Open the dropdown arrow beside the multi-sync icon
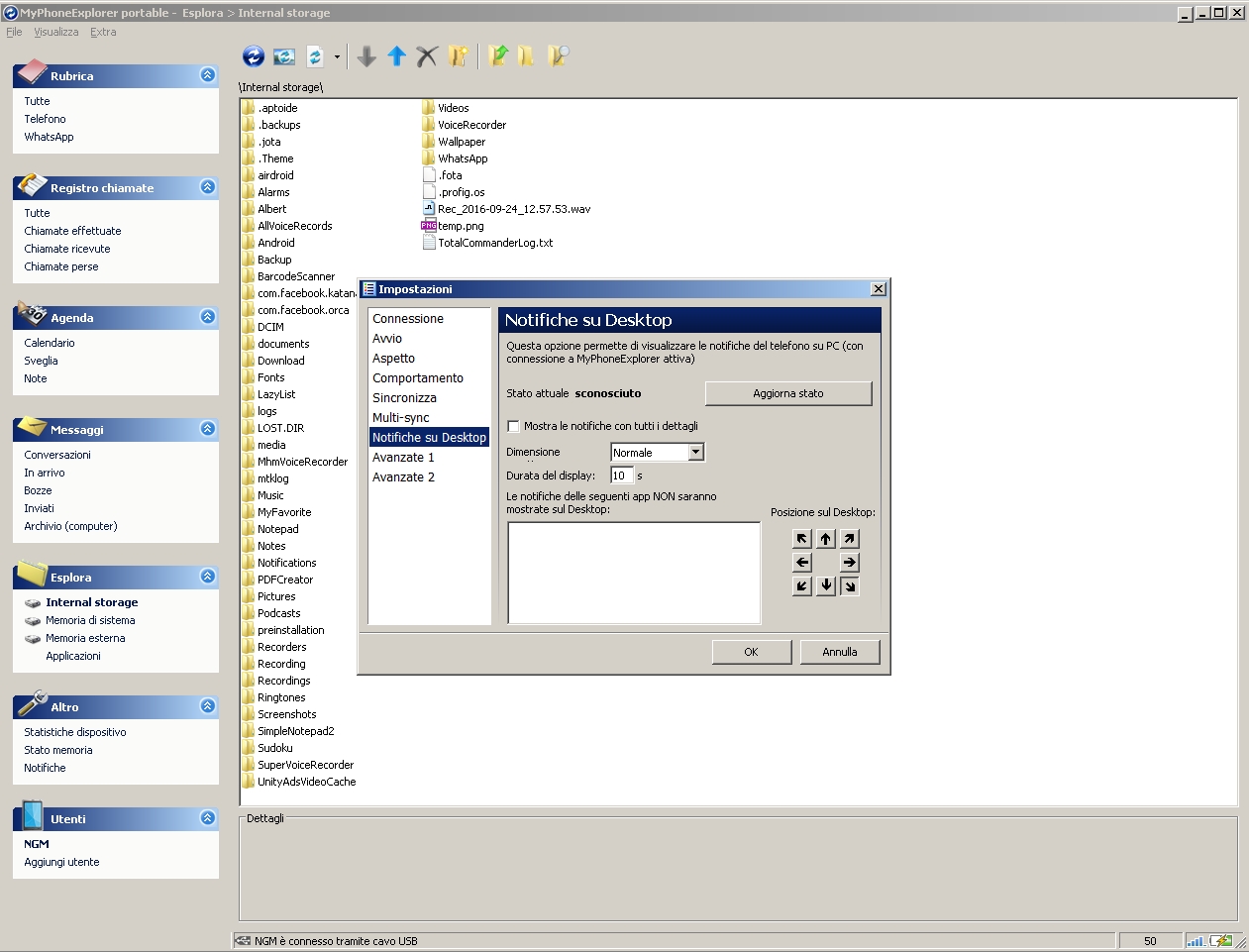This screenshot has width=1249, height=952. pyautogui.click(x=337, y=56)
